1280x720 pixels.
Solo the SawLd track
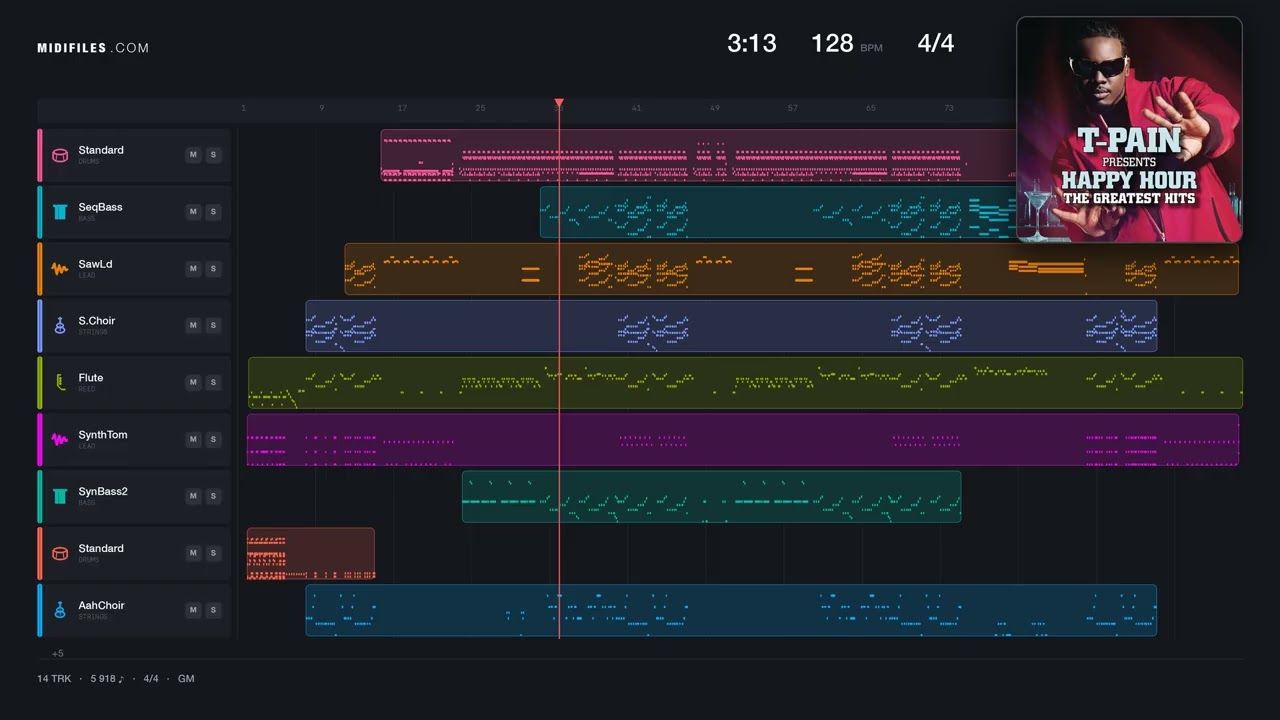pos(213,269)
